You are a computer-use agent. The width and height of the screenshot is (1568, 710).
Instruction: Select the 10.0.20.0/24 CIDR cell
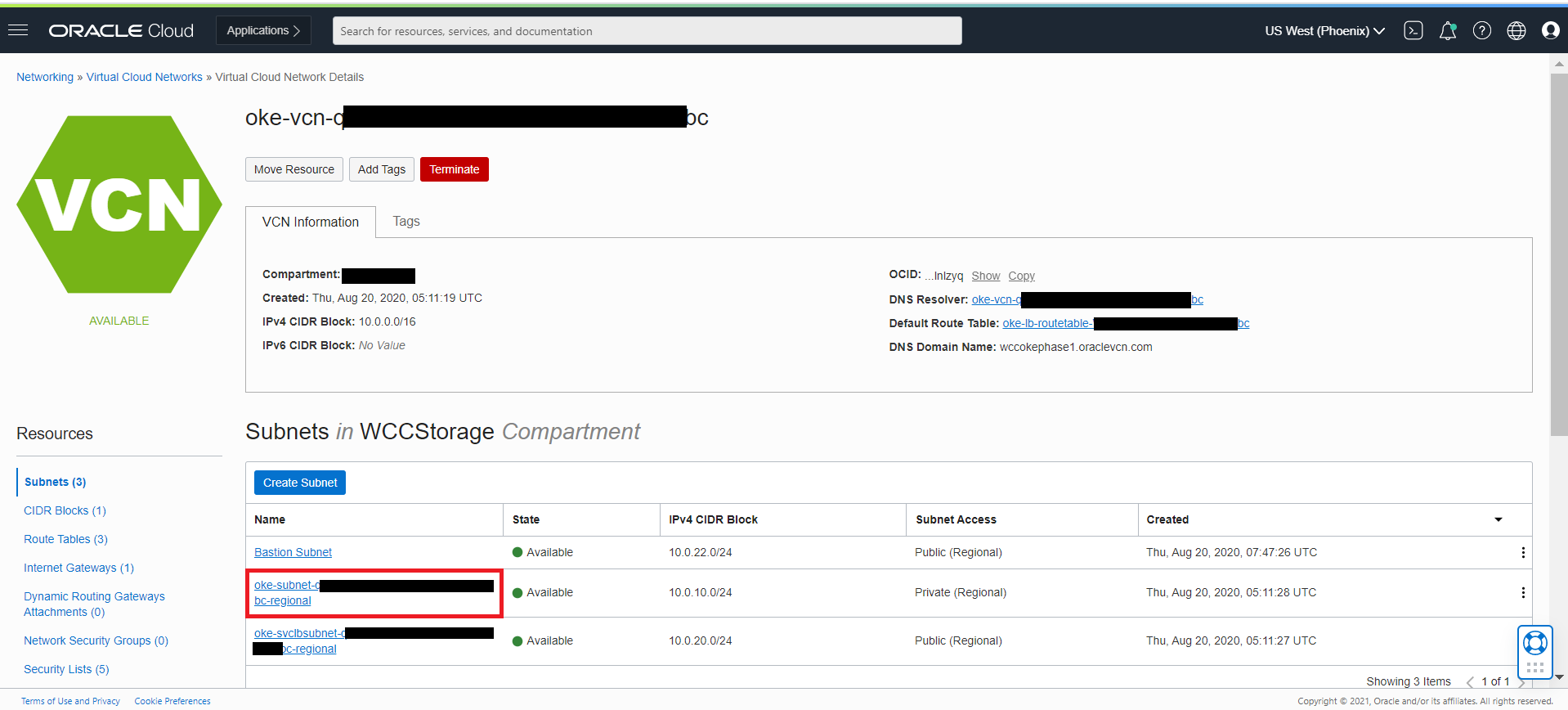tap(701, 640)
